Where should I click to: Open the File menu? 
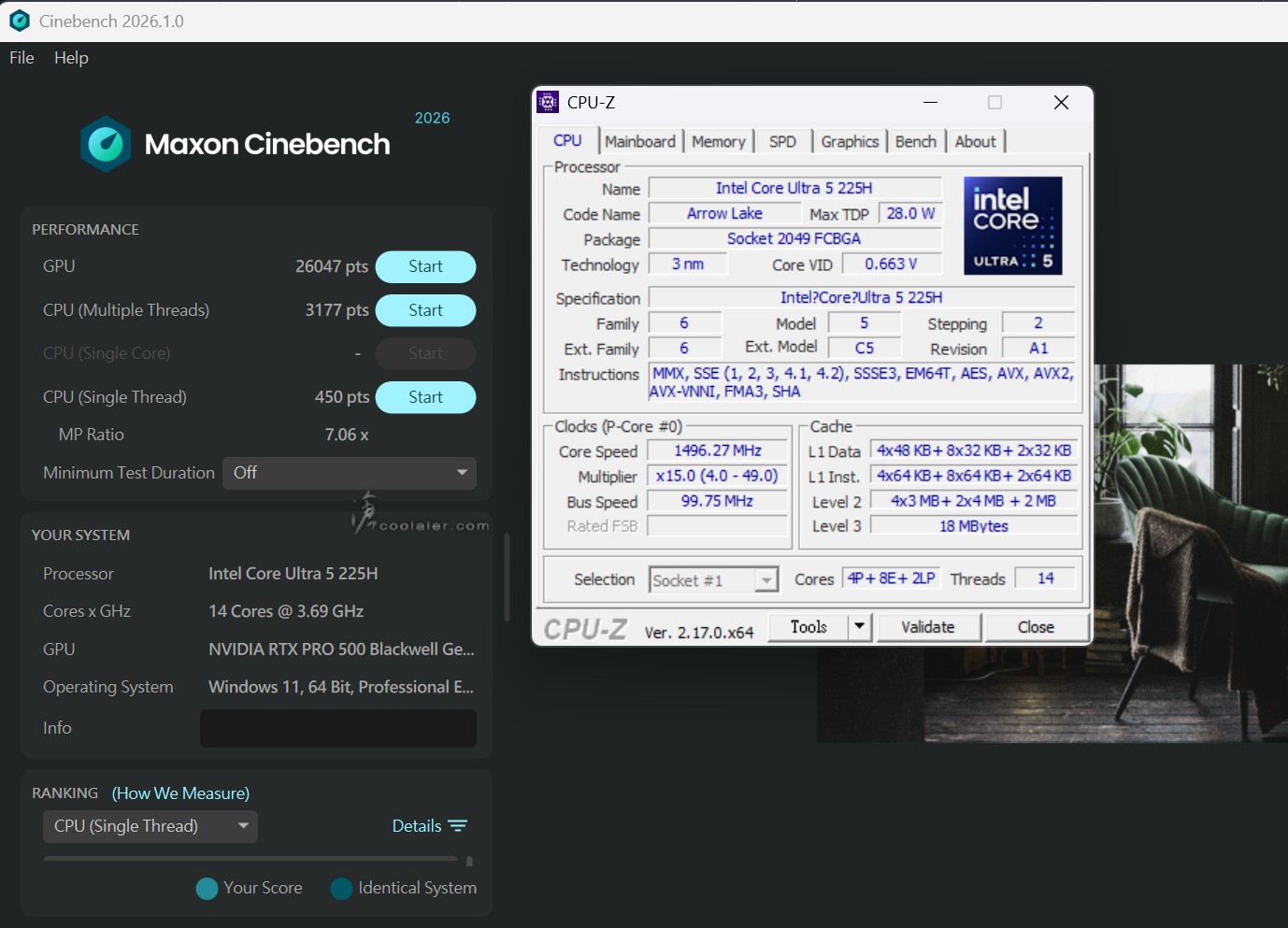[21, 58]
